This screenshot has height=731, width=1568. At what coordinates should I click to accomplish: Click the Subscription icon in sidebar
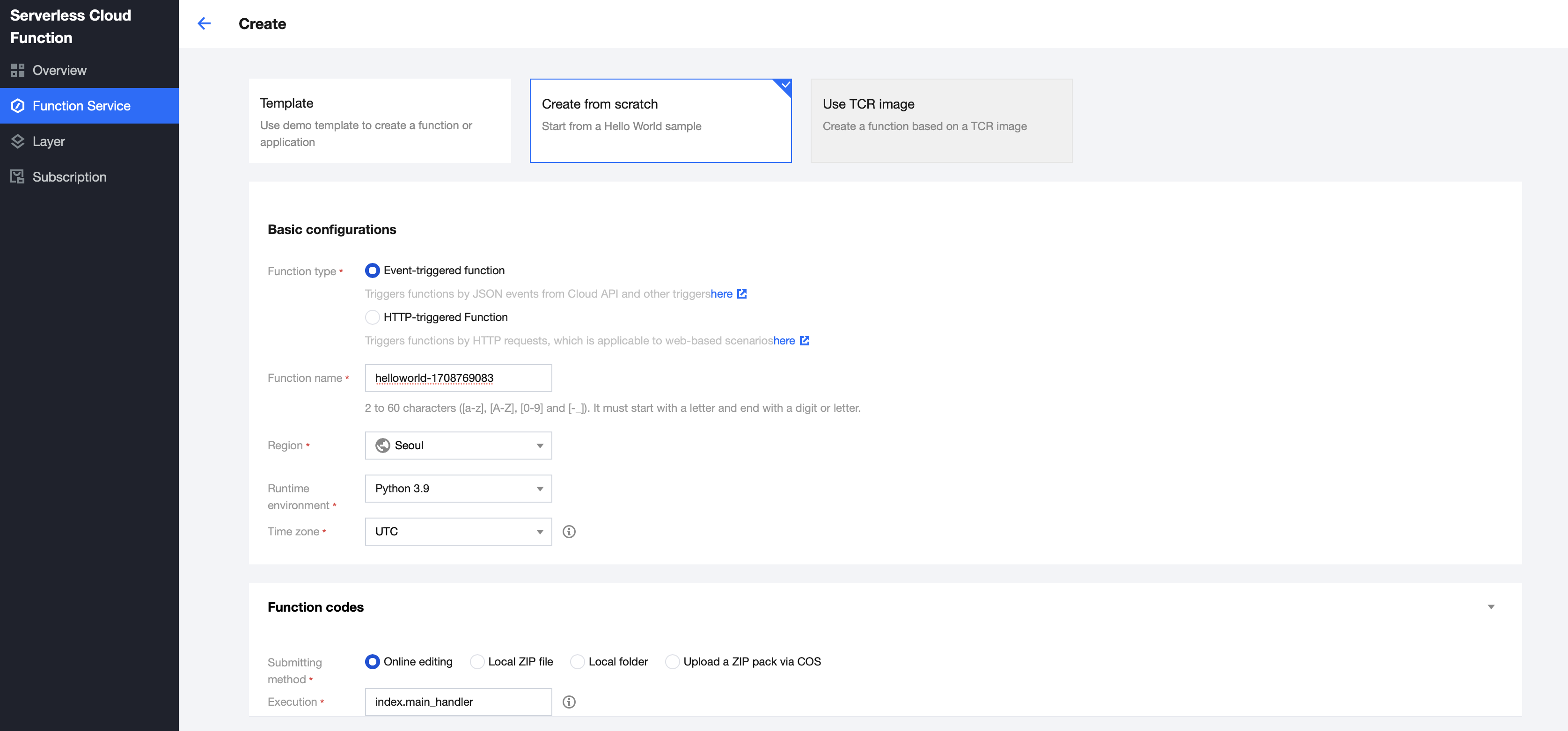(18, 177)
